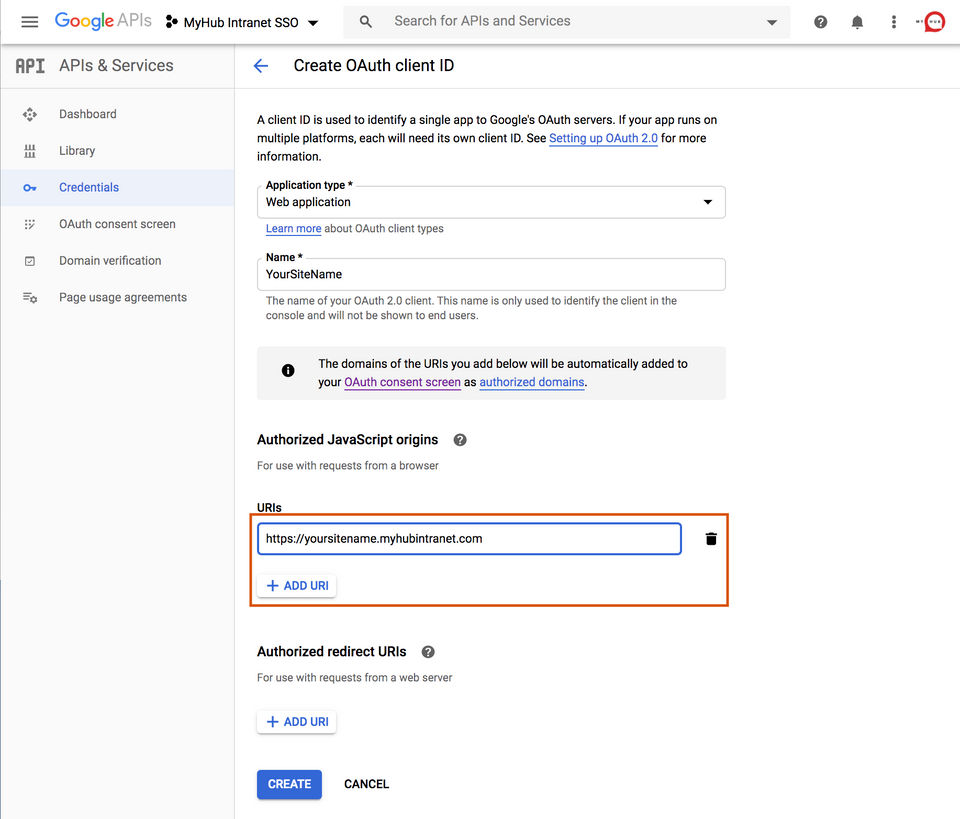960x819 pixels.
Task: Click the help question mark icon in header
Action: (x=821, y=22)
